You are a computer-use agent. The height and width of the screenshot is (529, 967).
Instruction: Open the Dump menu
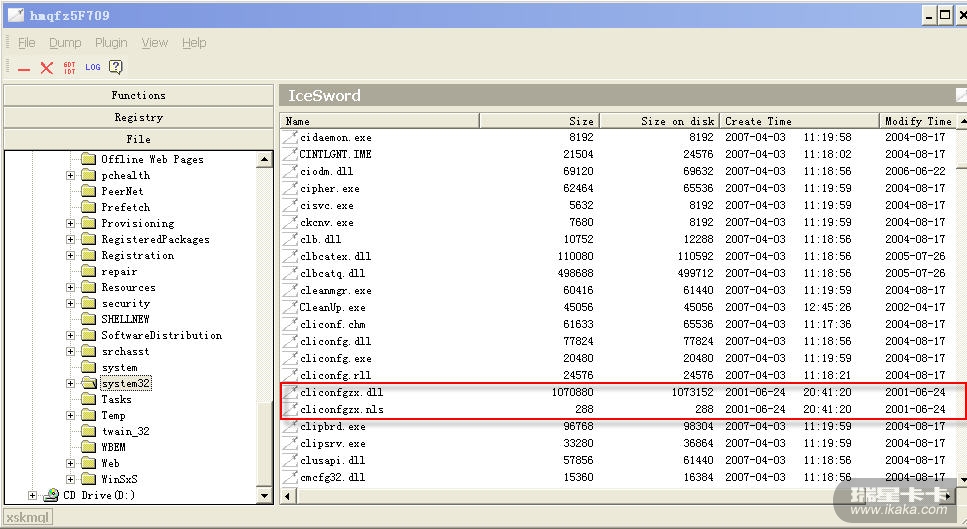click(65, 43)
